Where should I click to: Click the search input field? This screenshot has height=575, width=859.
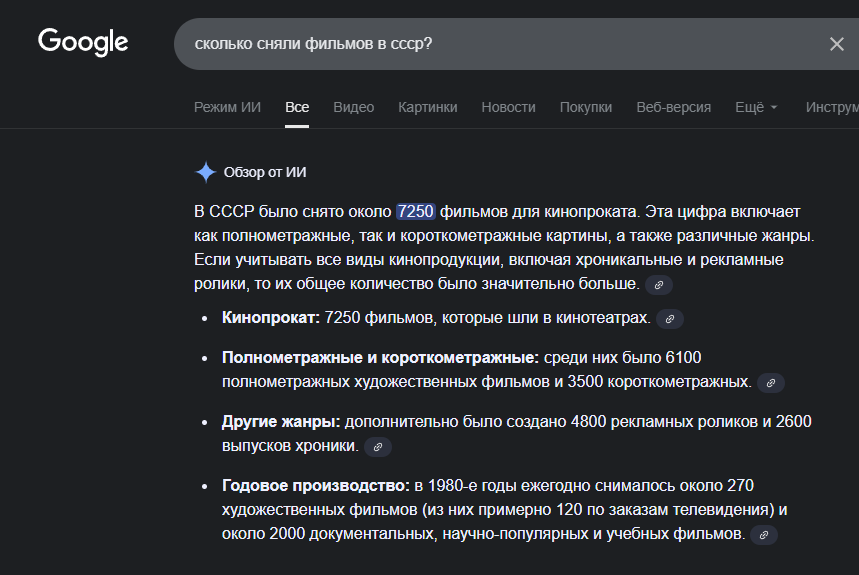point(490,44)
